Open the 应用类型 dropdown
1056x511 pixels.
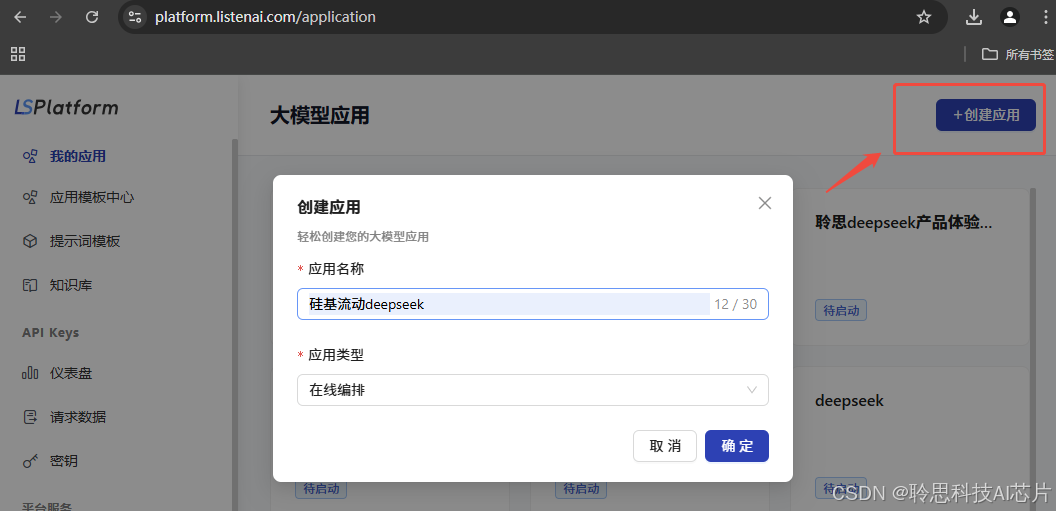pyautogui.click(x=533, y=390)
